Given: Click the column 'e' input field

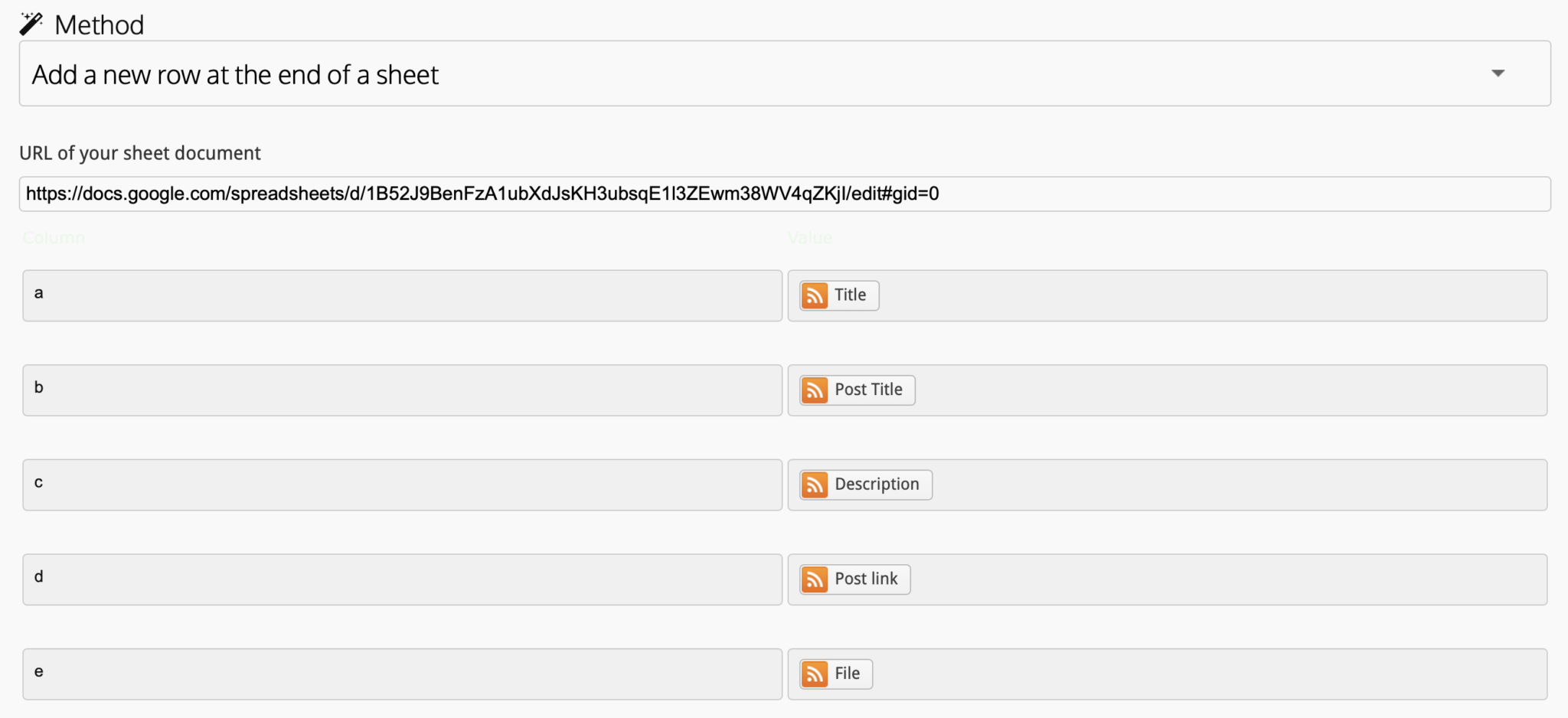Looking at the screenshot, I should coord(402,674).
